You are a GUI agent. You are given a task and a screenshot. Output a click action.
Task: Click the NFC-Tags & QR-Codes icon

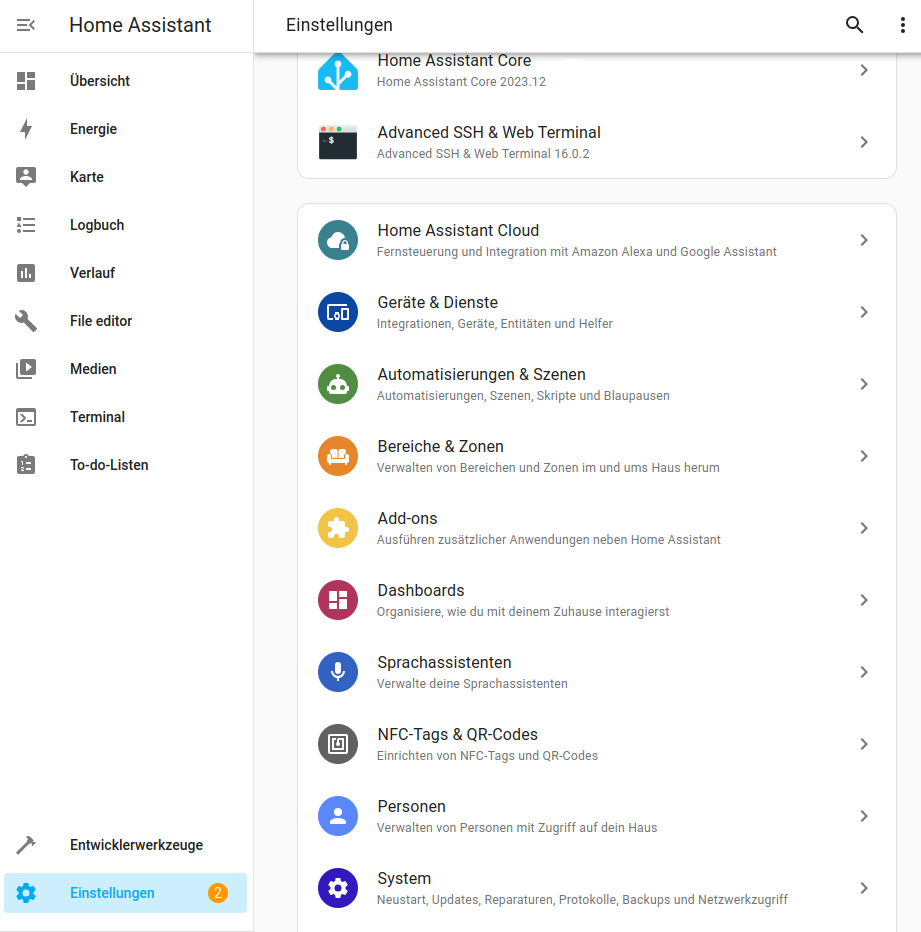click(x=338, y=744)
